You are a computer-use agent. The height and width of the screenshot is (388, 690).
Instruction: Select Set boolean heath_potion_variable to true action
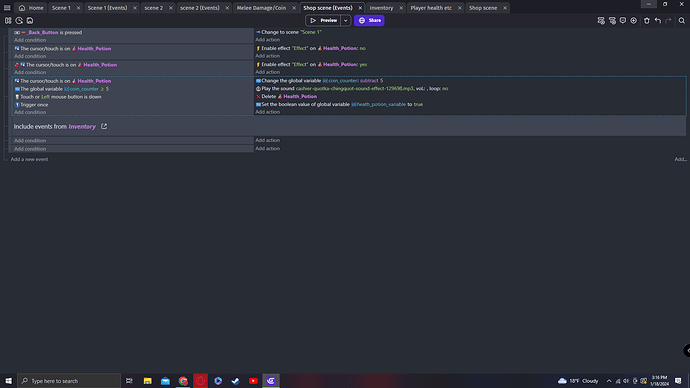pyautogui.click(x=339, y=104)
